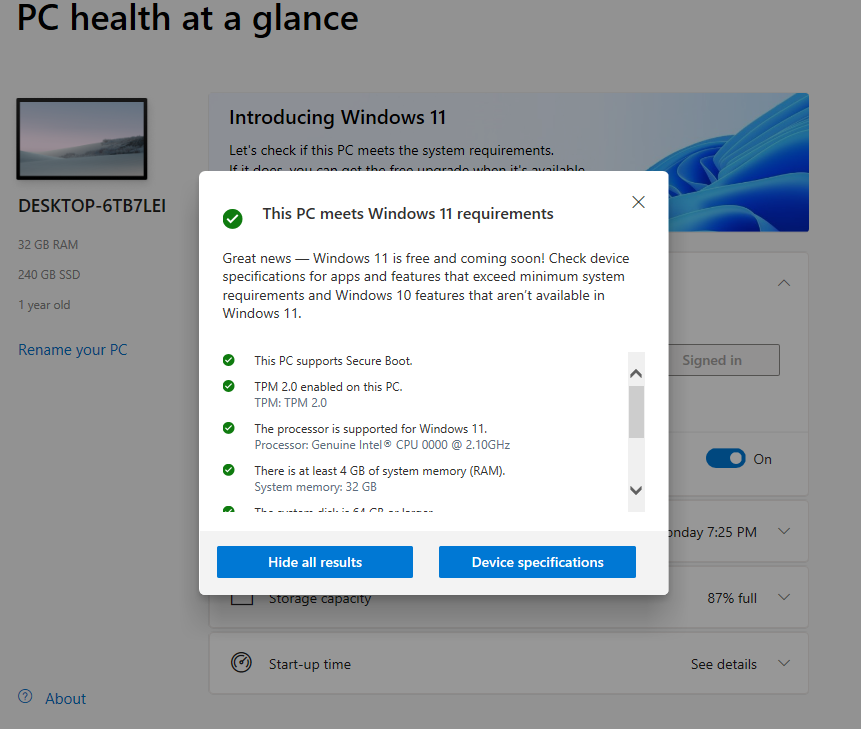
Task: Expand the Monday 7:25 PM row chevron
Action: tap(784, 531)
